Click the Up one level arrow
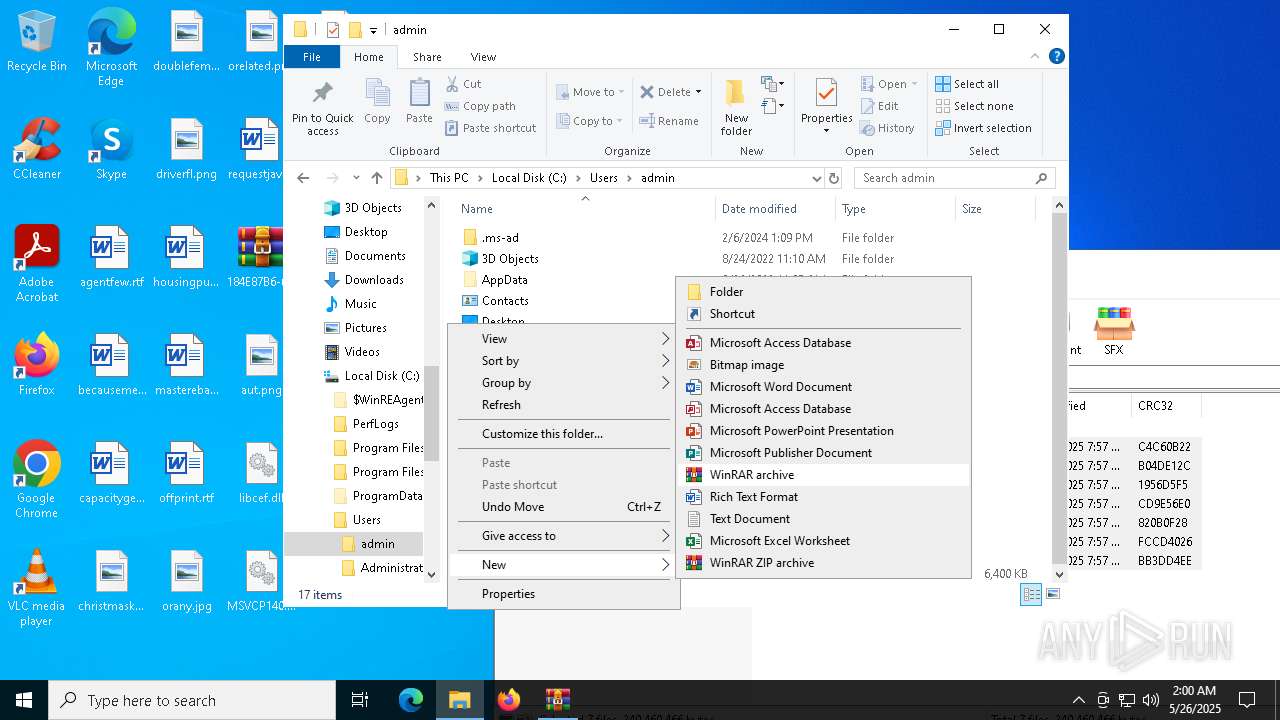 tap(376, 178)
